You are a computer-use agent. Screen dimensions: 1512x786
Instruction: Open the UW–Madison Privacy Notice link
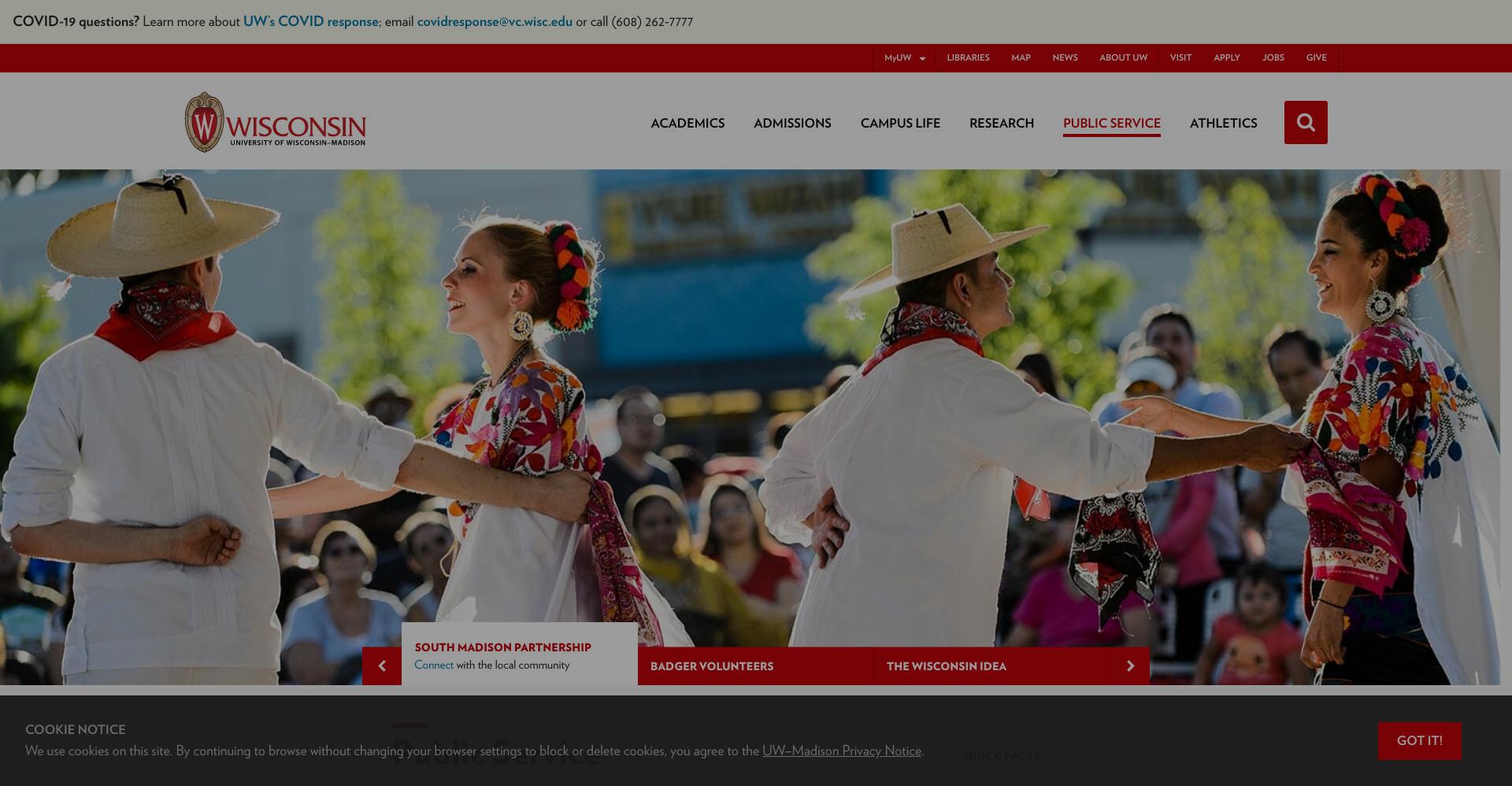tap(842, 751)
